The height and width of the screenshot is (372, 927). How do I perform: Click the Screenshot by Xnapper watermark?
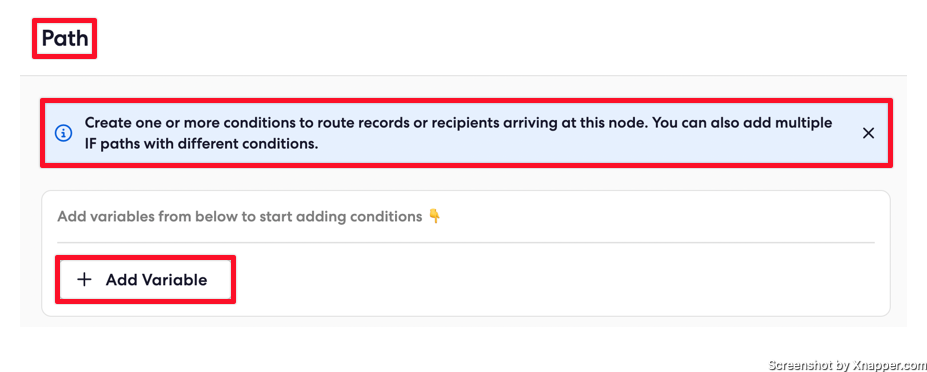[847, 364]
